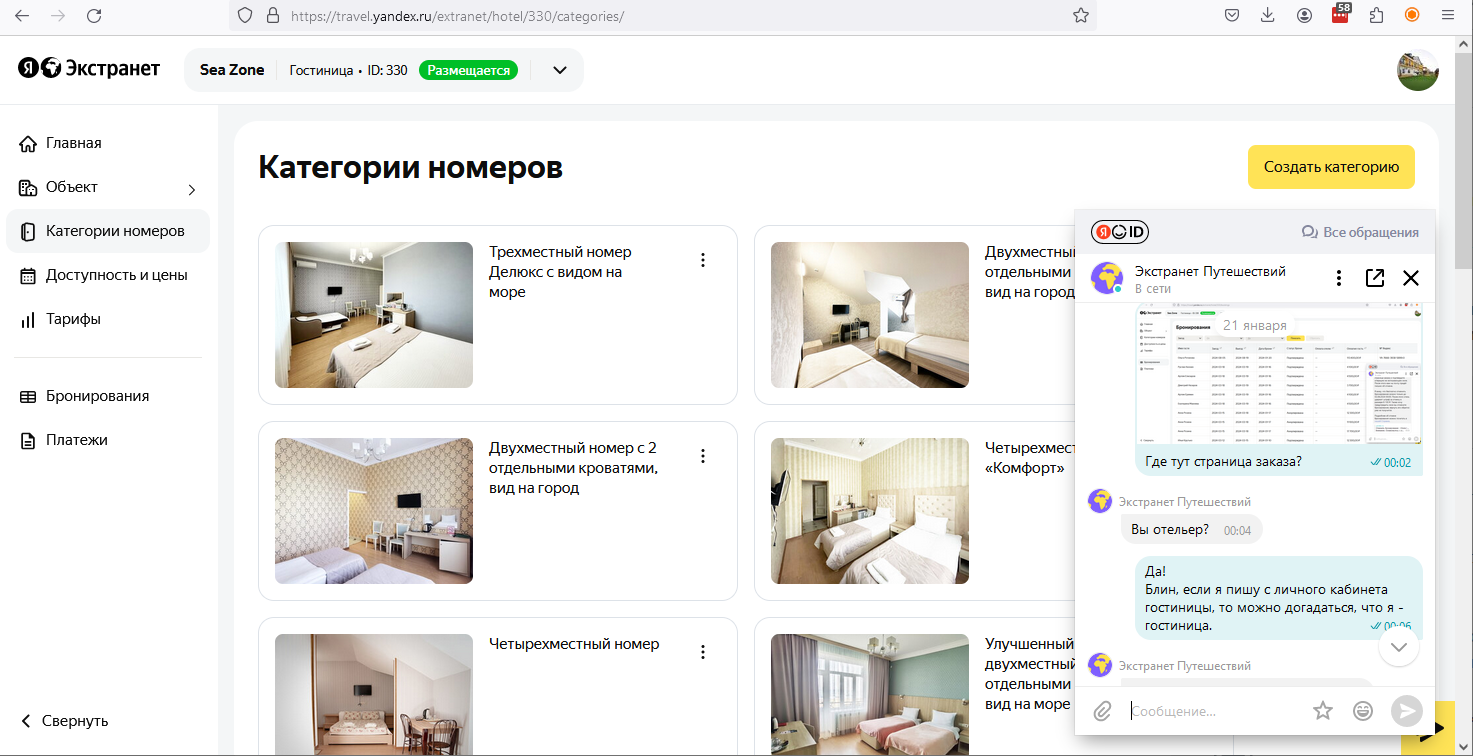Viewport: 1473px width, 756px height.
Task: Focus the Сообщение chat input field
Action: pos(1214,711)
